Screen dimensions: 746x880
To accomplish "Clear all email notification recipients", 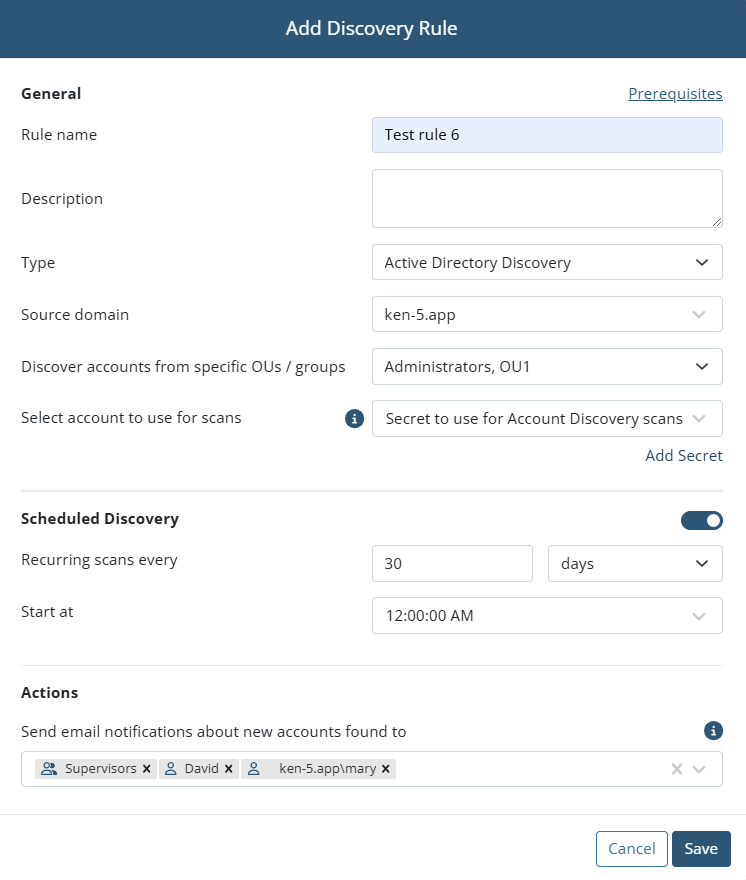I will (677, 769).
